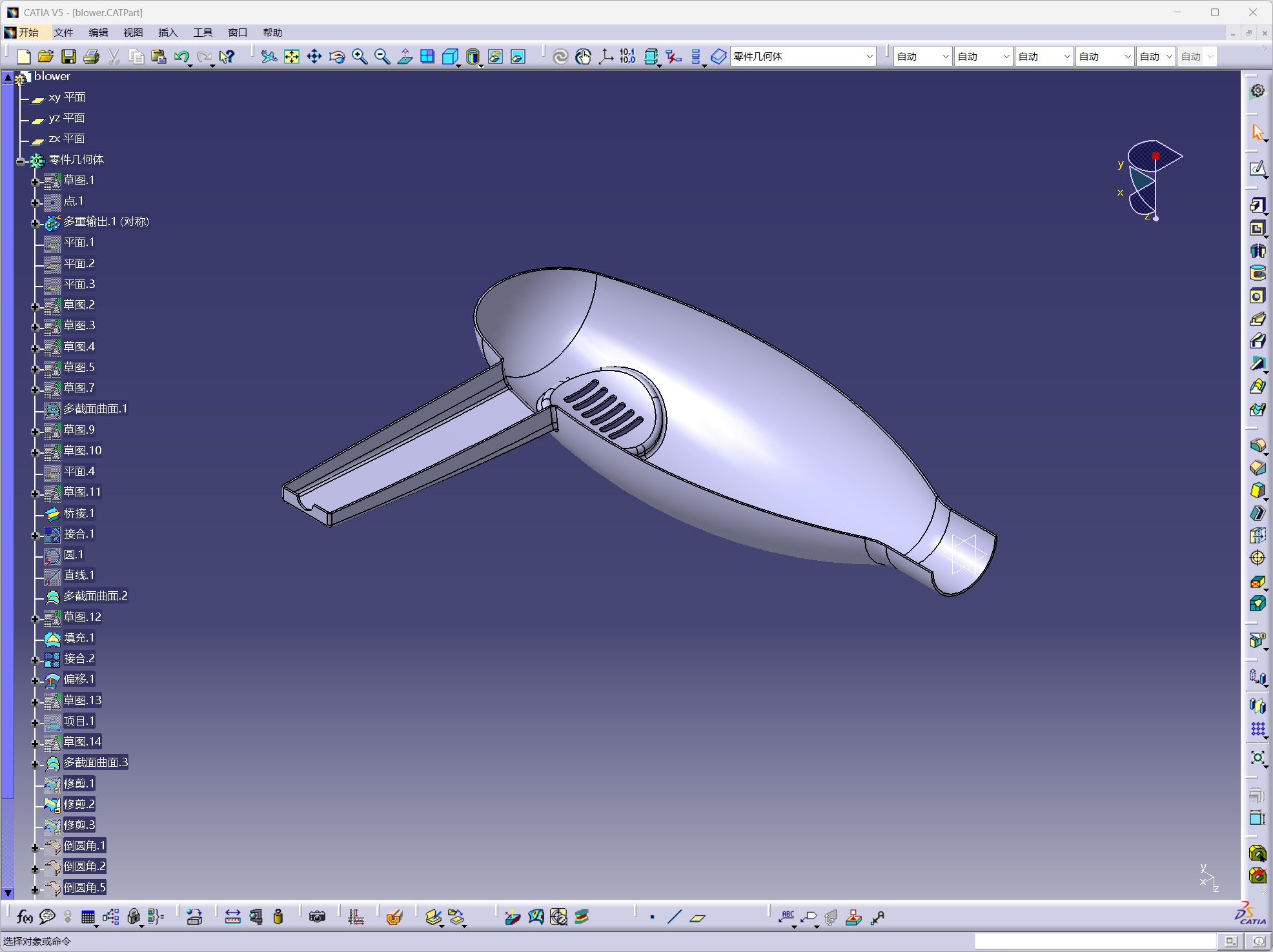This screenshot has width=1273, height=952.
Task: Open the first 自动 color dropdown
Action: (922, 57)
